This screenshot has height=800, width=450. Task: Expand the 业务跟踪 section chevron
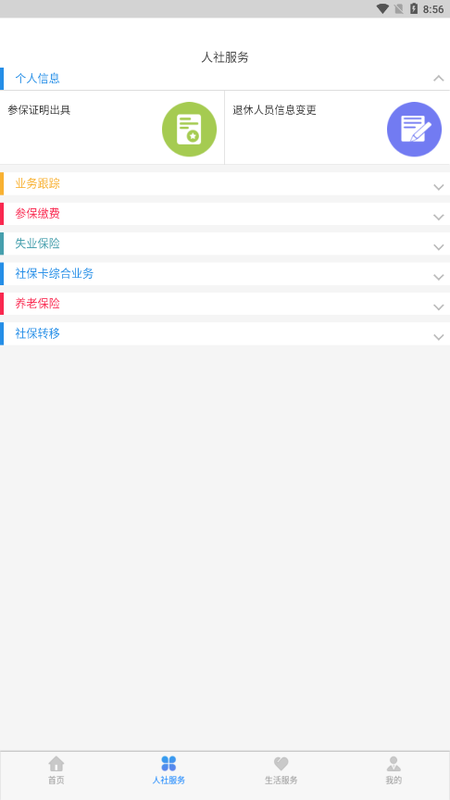pos(438,187)
